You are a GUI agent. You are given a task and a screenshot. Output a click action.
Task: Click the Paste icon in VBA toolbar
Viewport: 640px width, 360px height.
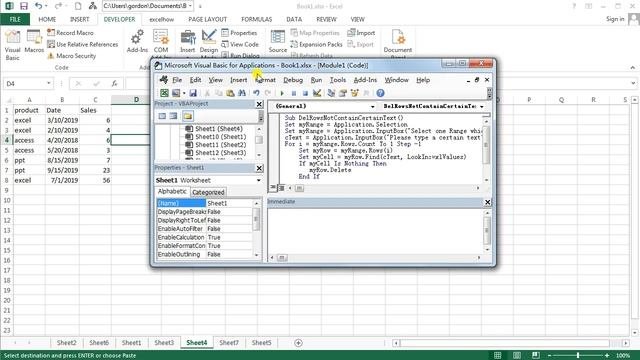pos(230,93)
